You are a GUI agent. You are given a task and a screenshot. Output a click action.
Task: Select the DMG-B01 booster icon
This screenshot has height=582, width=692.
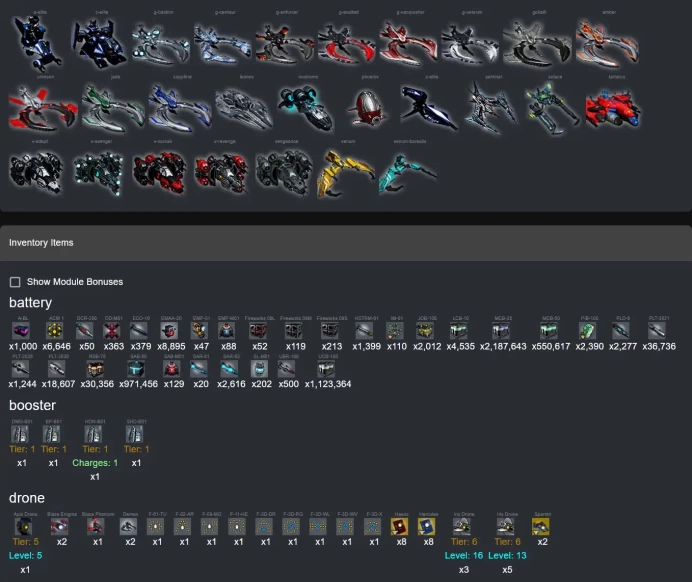(20, 434)
